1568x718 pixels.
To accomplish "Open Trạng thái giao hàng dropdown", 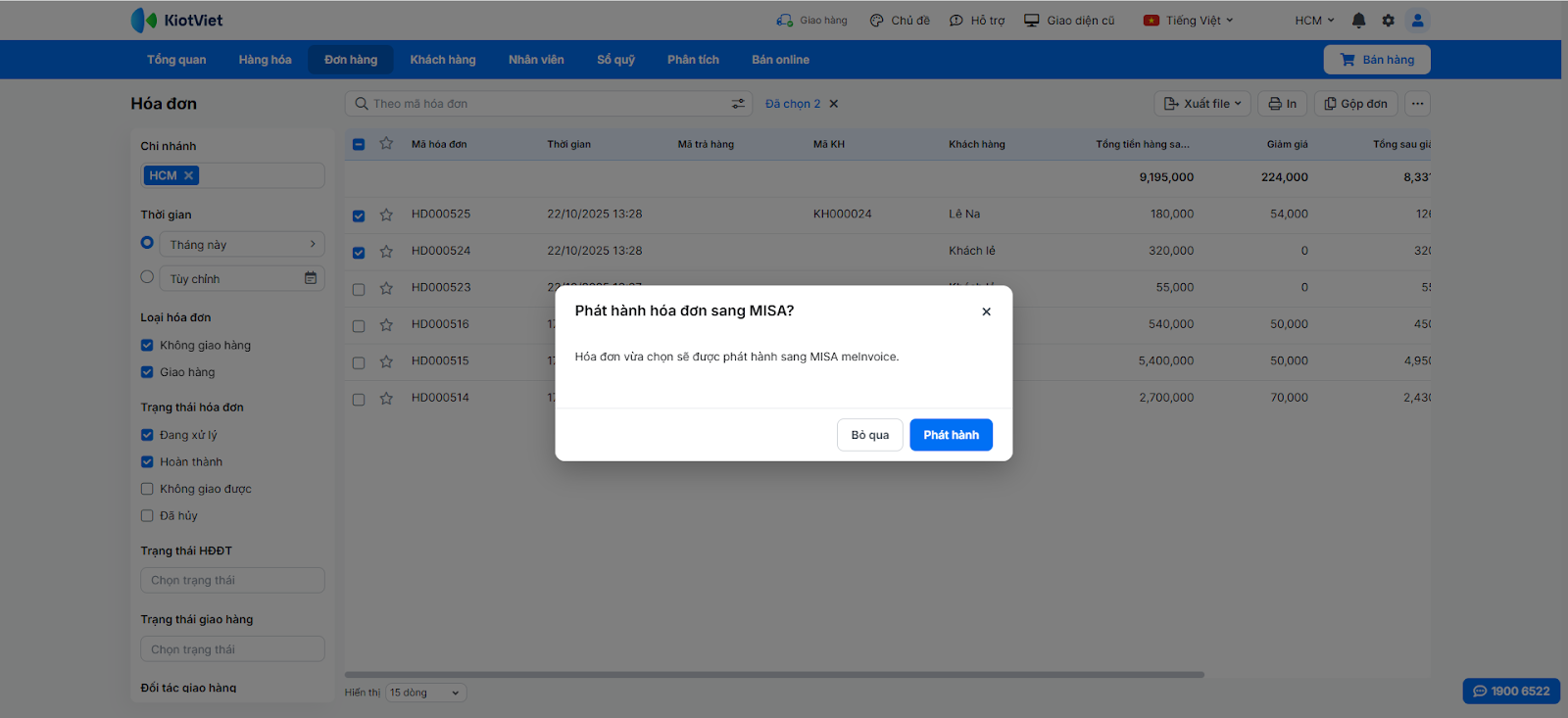I will point(232,648).
